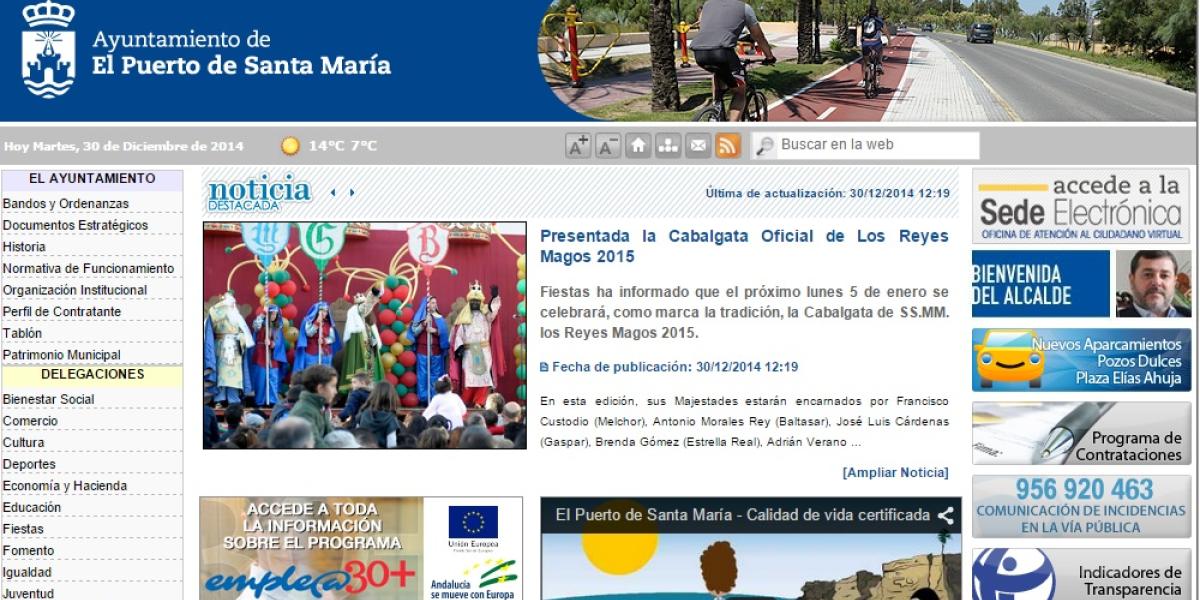Decrease the font size with A- icon
Screen dimensions: 1200x600
tap(608, 145)
